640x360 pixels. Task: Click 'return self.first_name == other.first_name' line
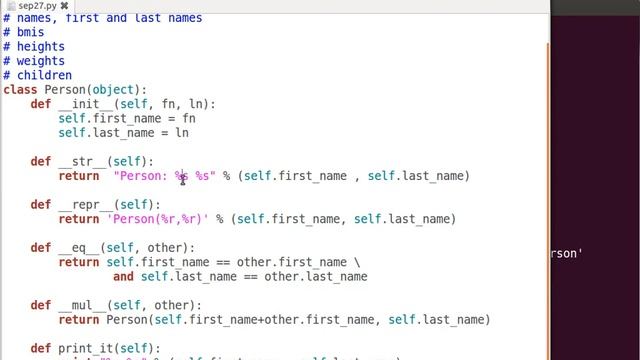[x=209, y=262]
